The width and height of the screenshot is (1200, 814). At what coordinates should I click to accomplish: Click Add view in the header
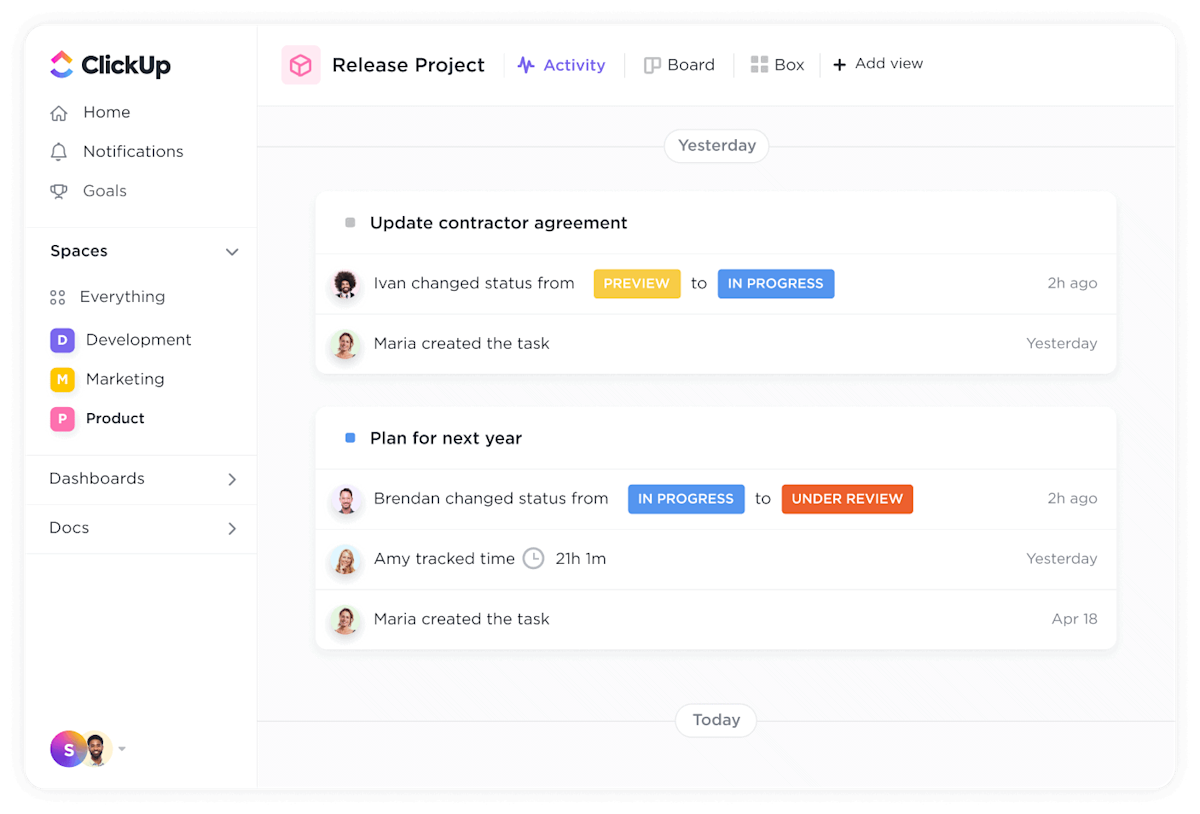(x=878, y=63)
